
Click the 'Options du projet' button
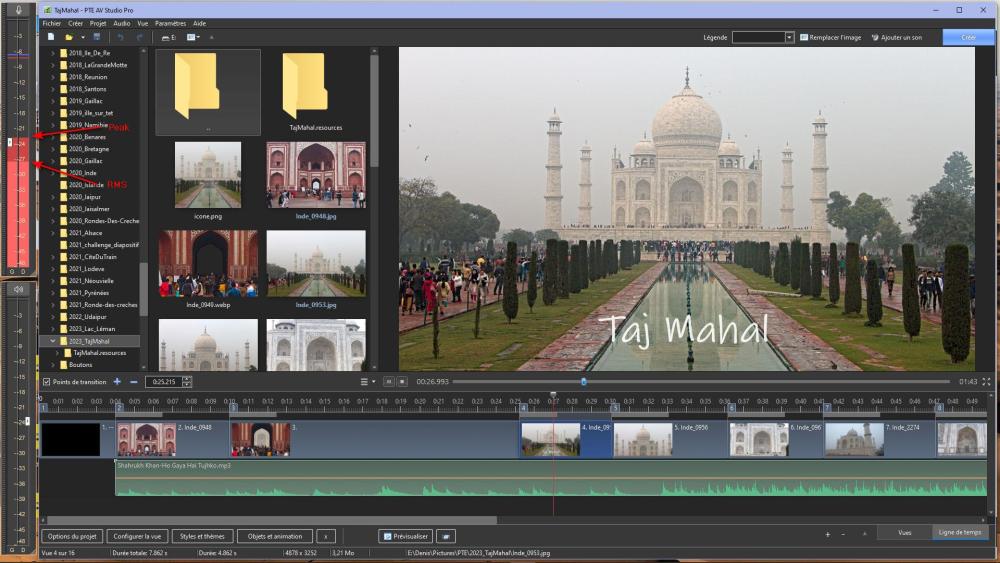pyautogui.click(x=71, y=536)
